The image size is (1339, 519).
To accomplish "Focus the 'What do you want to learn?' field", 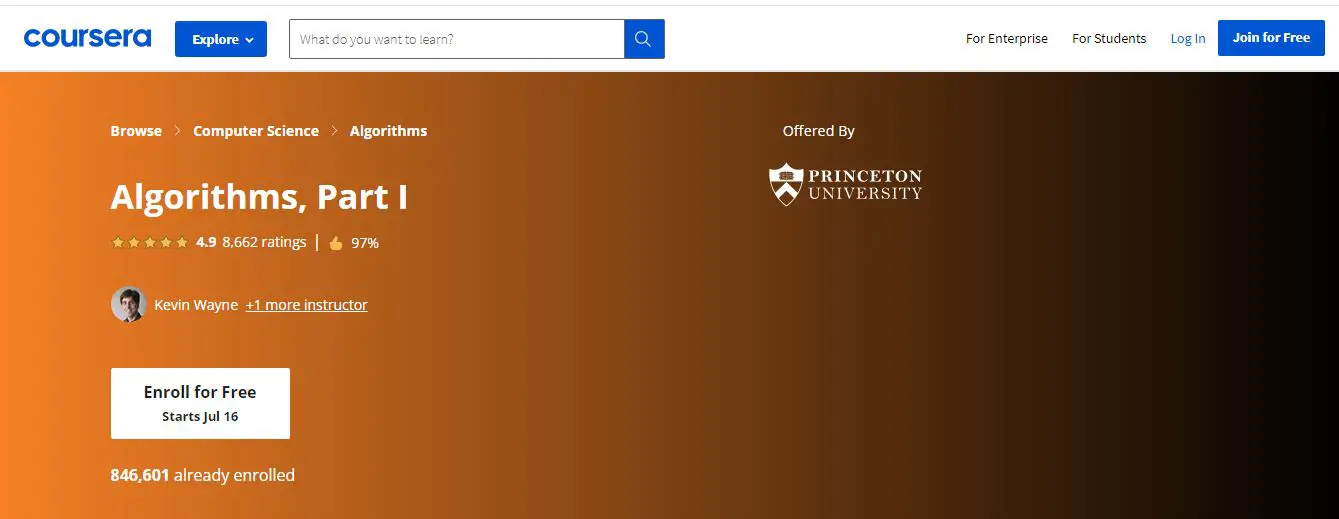I will 456,39.
